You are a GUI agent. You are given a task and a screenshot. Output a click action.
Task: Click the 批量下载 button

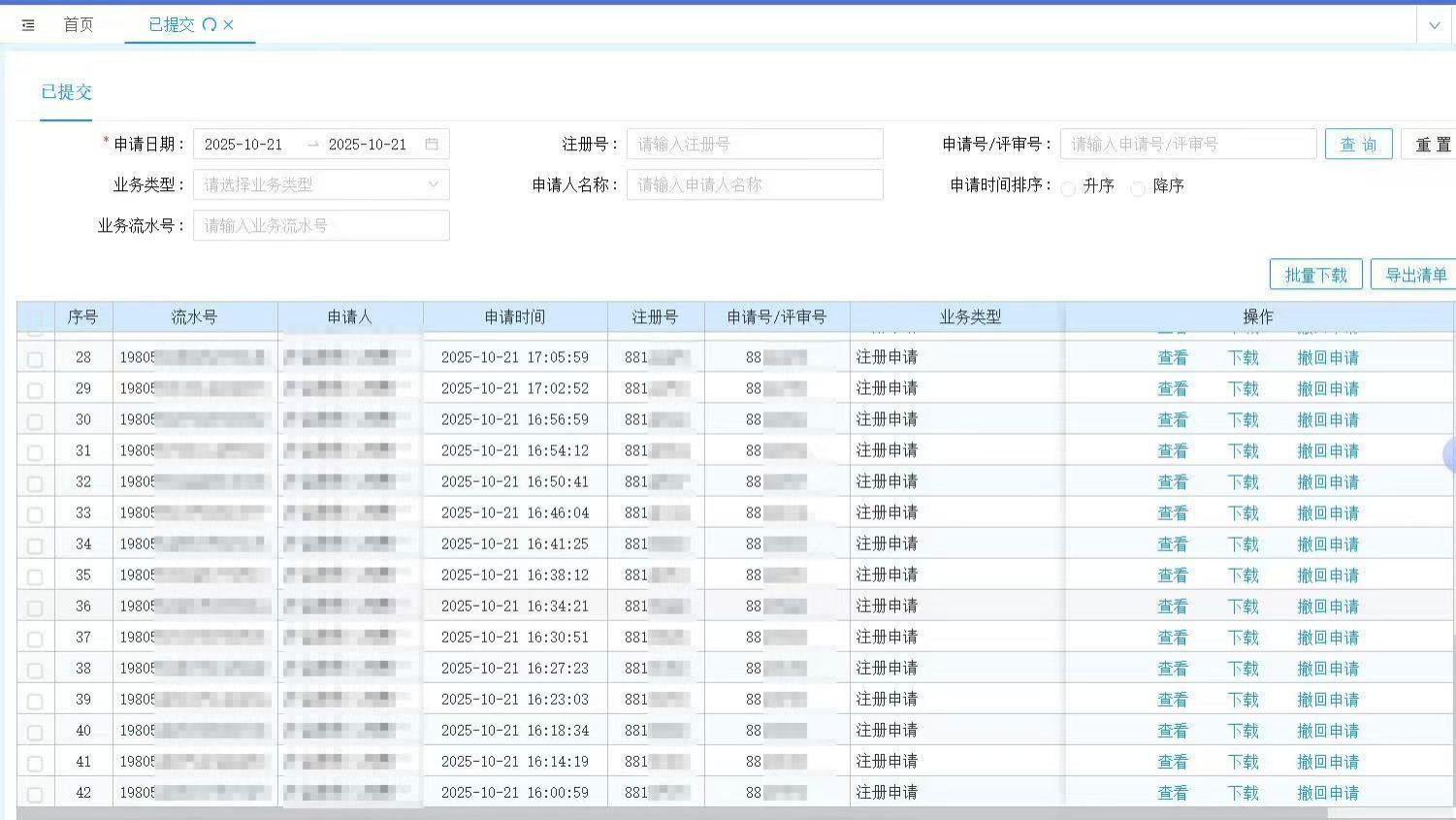coord(1315,274)
